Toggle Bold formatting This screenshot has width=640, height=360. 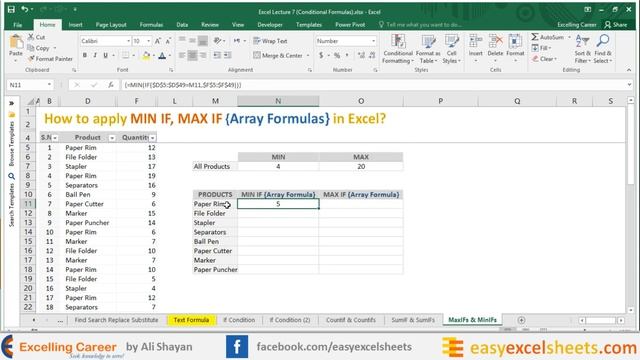(84, 55)
